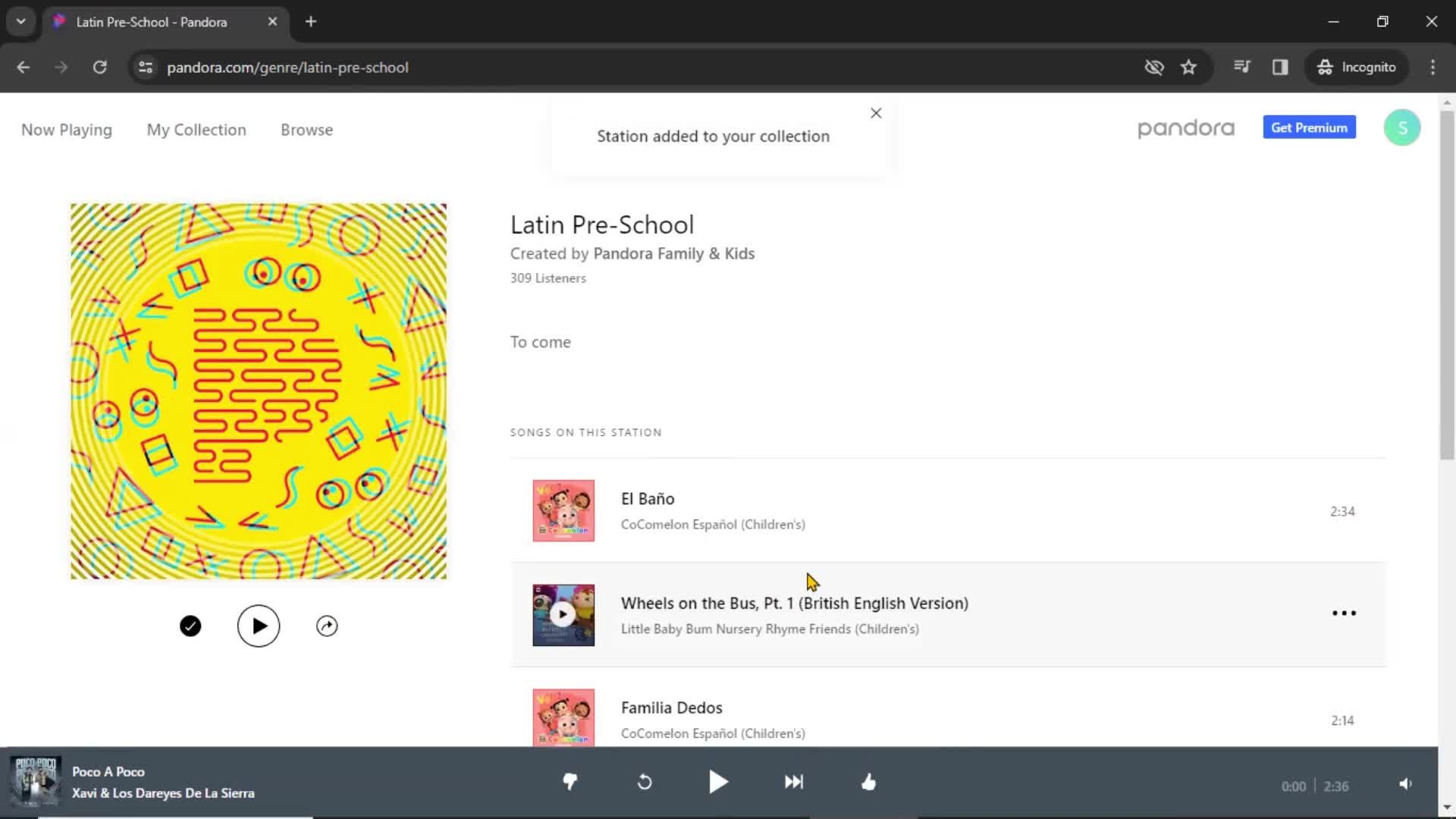Click the play button in player bar
This screenshot has width=1456, height=819.
pyautogui.click(x=718, y=781)
